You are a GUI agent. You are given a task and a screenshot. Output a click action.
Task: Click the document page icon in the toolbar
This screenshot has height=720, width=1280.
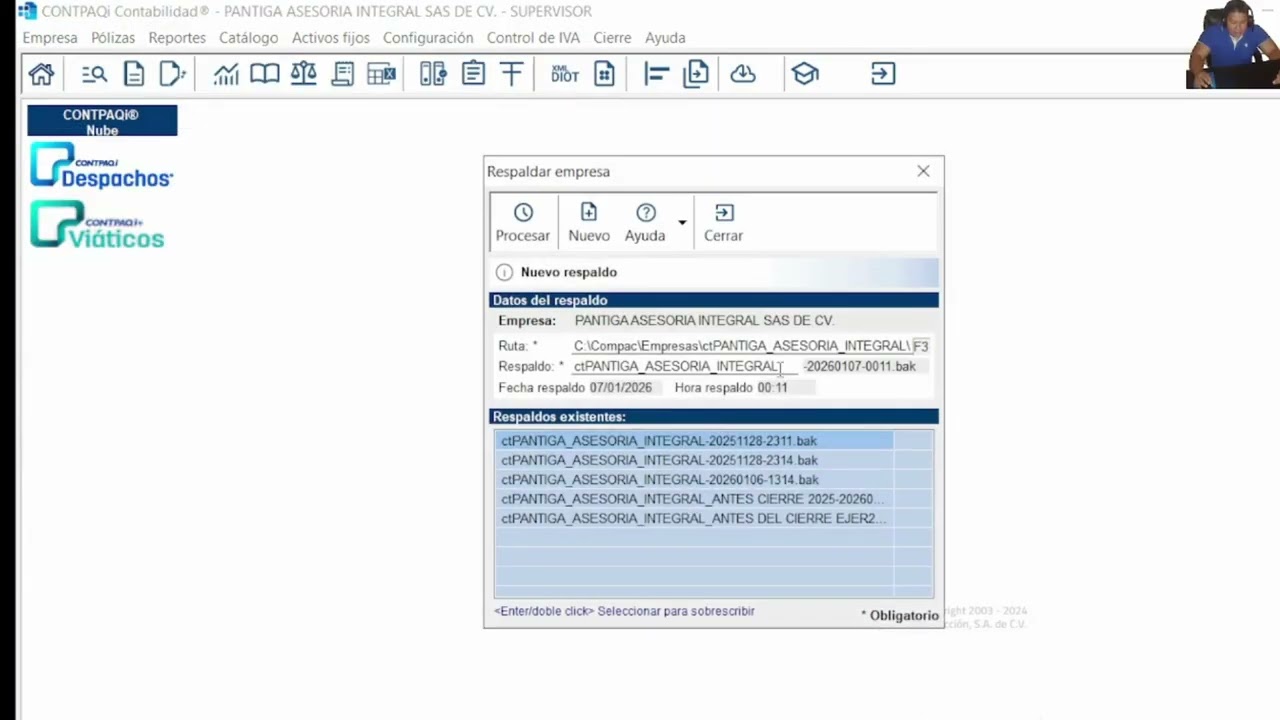133,74
